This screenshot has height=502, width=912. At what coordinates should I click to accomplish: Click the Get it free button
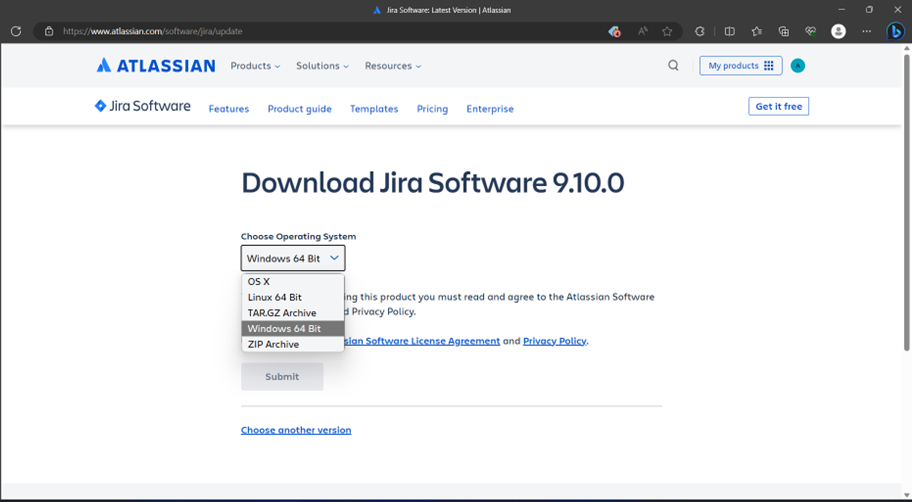(778, 106)
